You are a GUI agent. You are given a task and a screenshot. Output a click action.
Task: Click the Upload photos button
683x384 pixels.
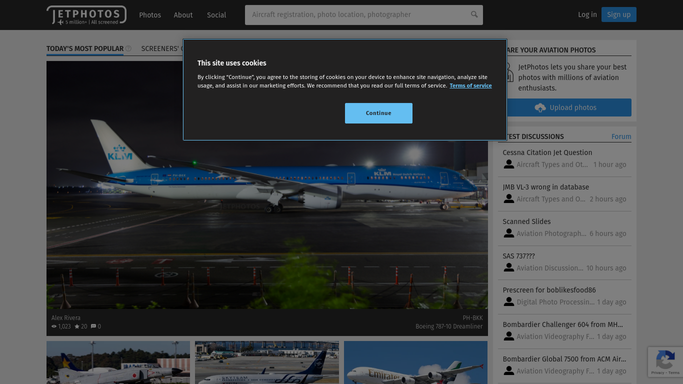(x=568, y=108)
